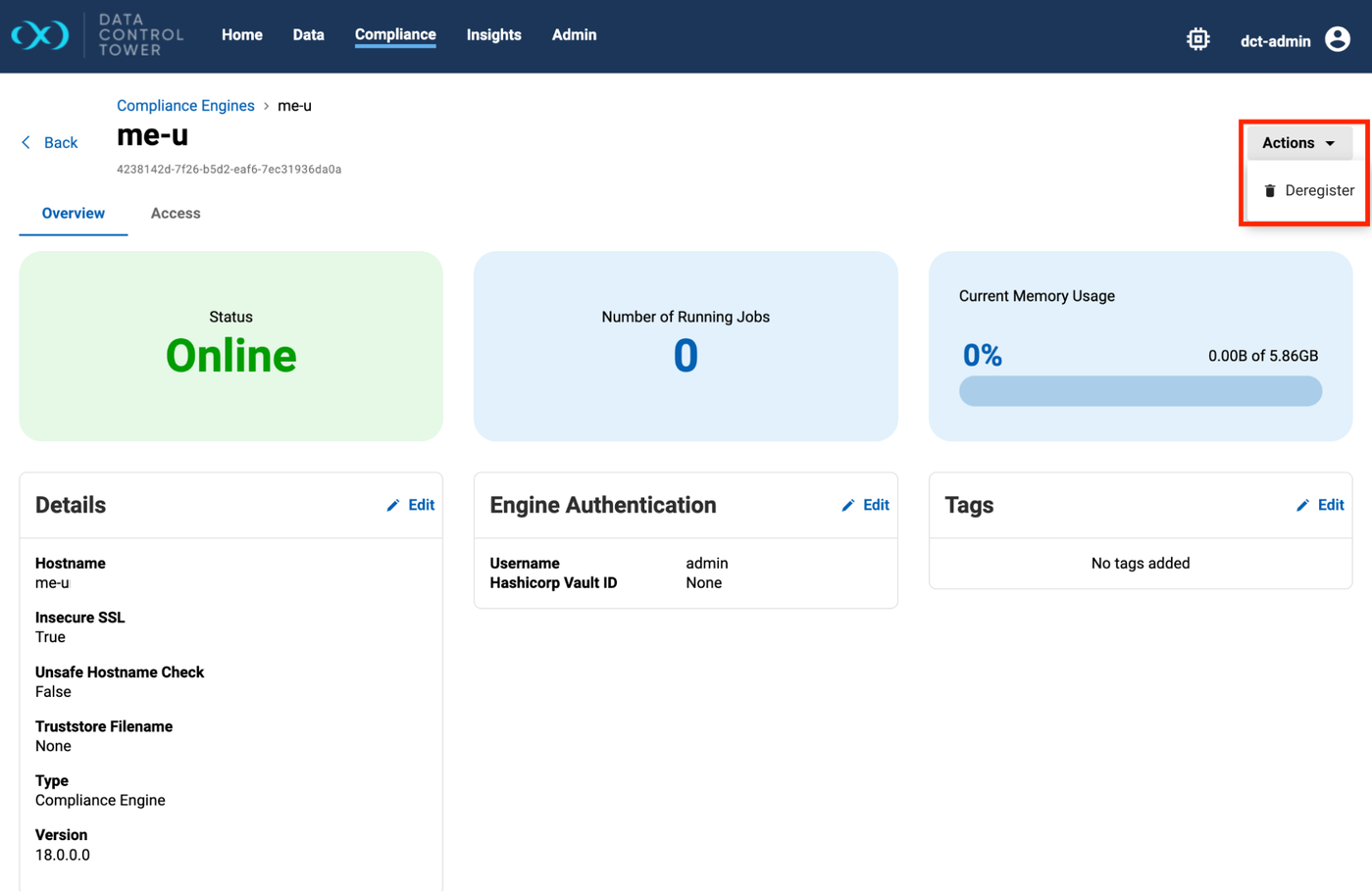1372x893 pixels.
Task: Select Deregister from the Actions menu
Action: [x=1318, y=191]
